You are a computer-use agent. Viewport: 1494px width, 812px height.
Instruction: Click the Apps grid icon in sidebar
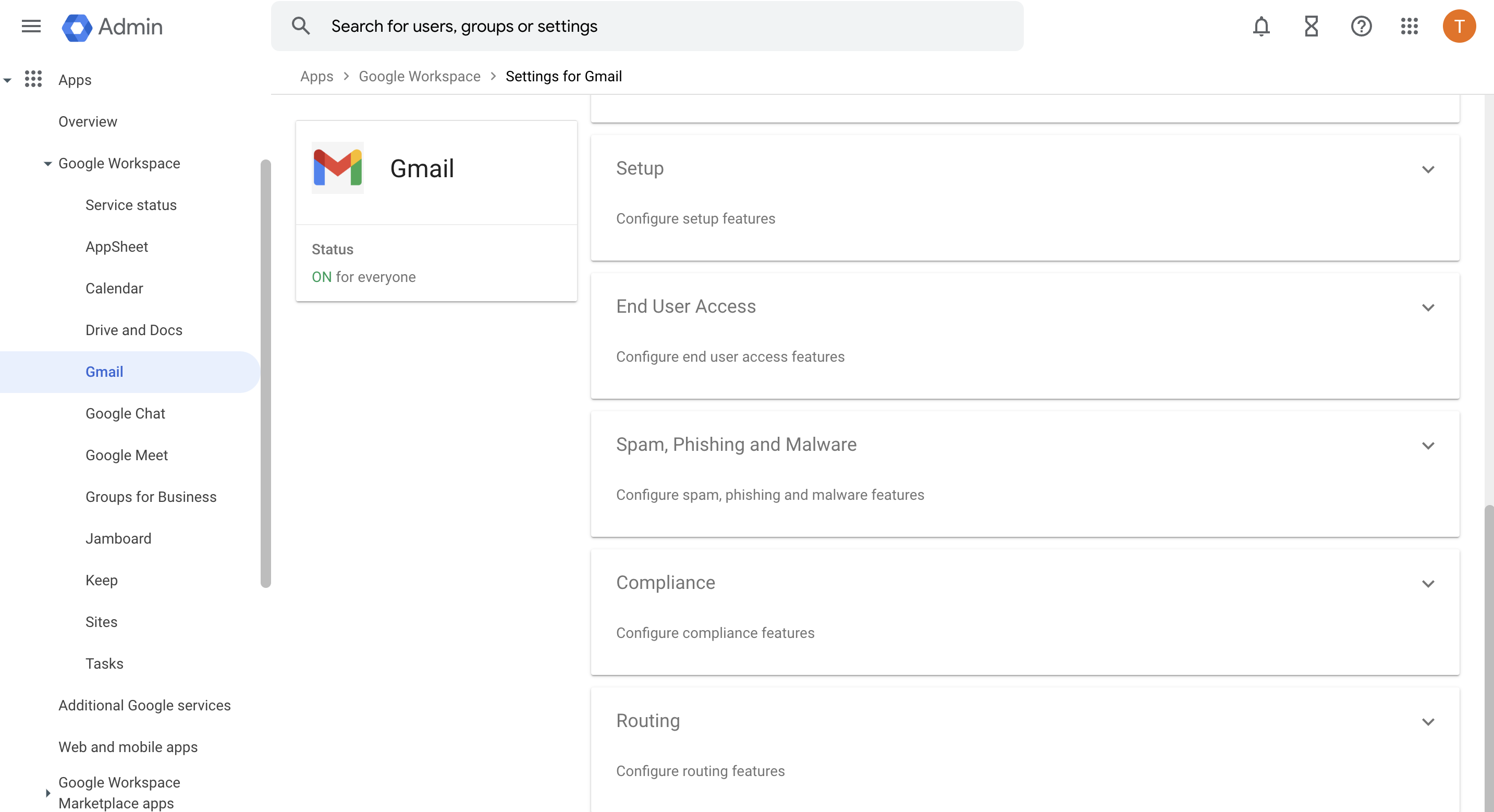click(33, 79)
